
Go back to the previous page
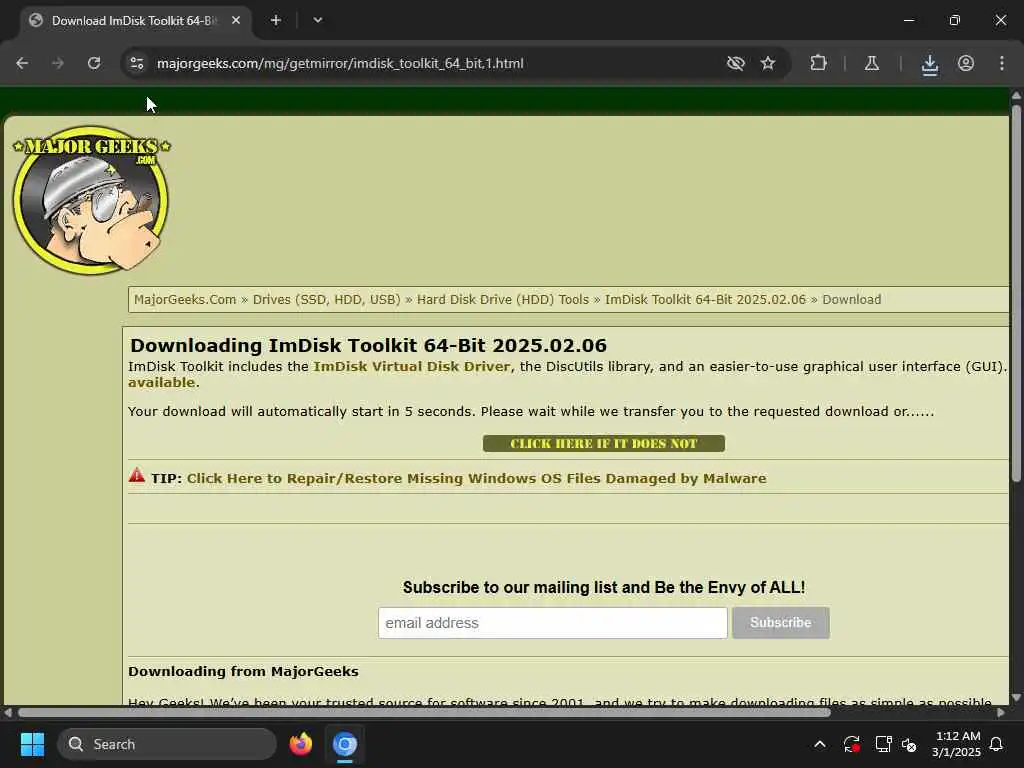22,63
